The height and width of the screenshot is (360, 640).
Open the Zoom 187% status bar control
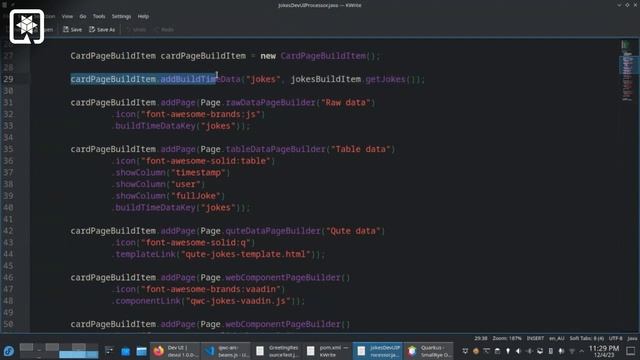point(507,338)
